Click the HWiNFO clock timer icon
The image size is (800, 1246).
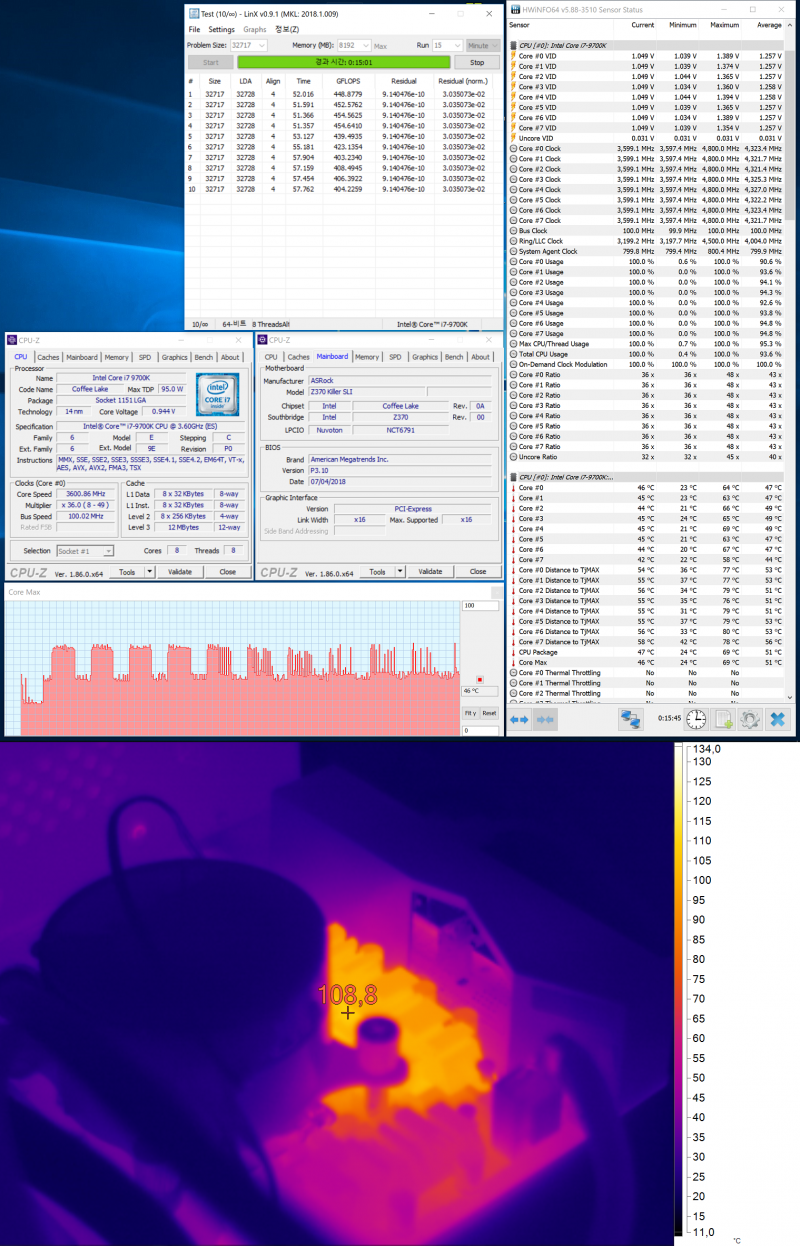pyautogui.click(x=696, y=719)
